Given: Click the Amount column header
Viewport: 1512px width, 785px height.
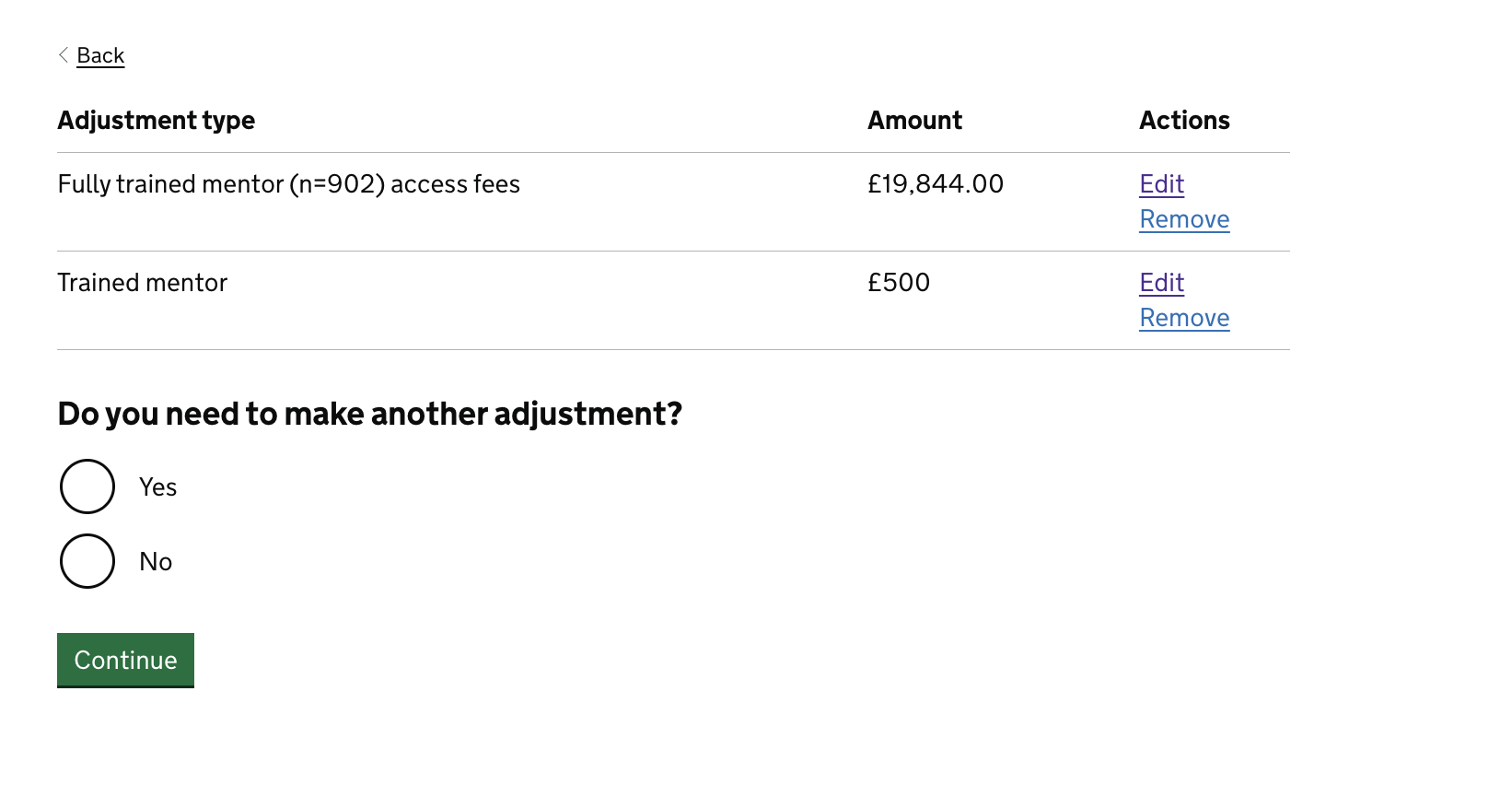Looking at the screenshot, I should [913, 120].
